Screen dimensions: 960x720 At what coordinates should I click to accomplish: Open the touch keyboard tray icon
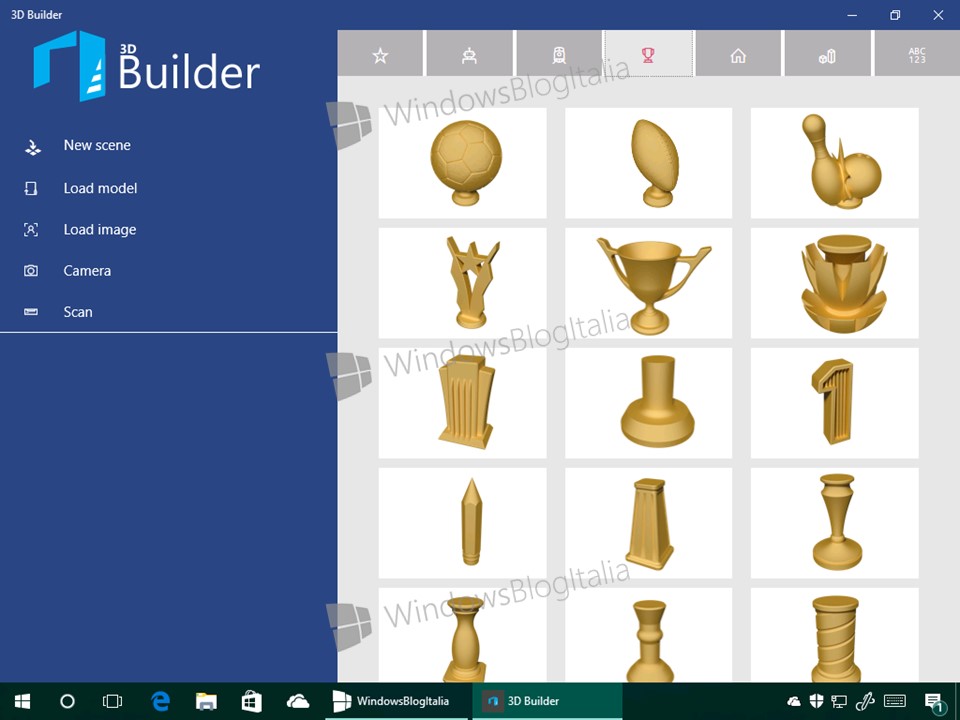point(895,702)
